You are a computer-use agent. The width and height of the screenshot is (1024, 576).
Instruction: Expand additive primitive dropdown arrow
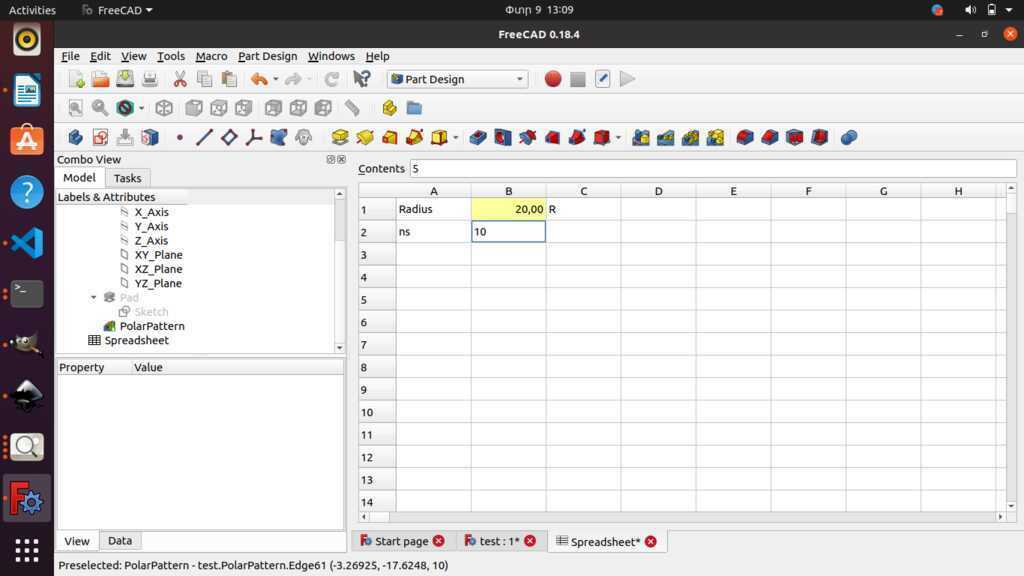coord(455,137)
